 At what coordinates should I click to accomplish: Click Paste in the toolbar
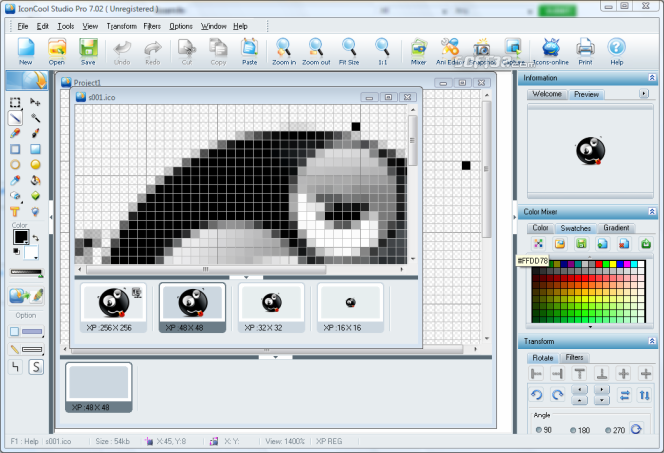pyautogui.click(x=249, y=52)
